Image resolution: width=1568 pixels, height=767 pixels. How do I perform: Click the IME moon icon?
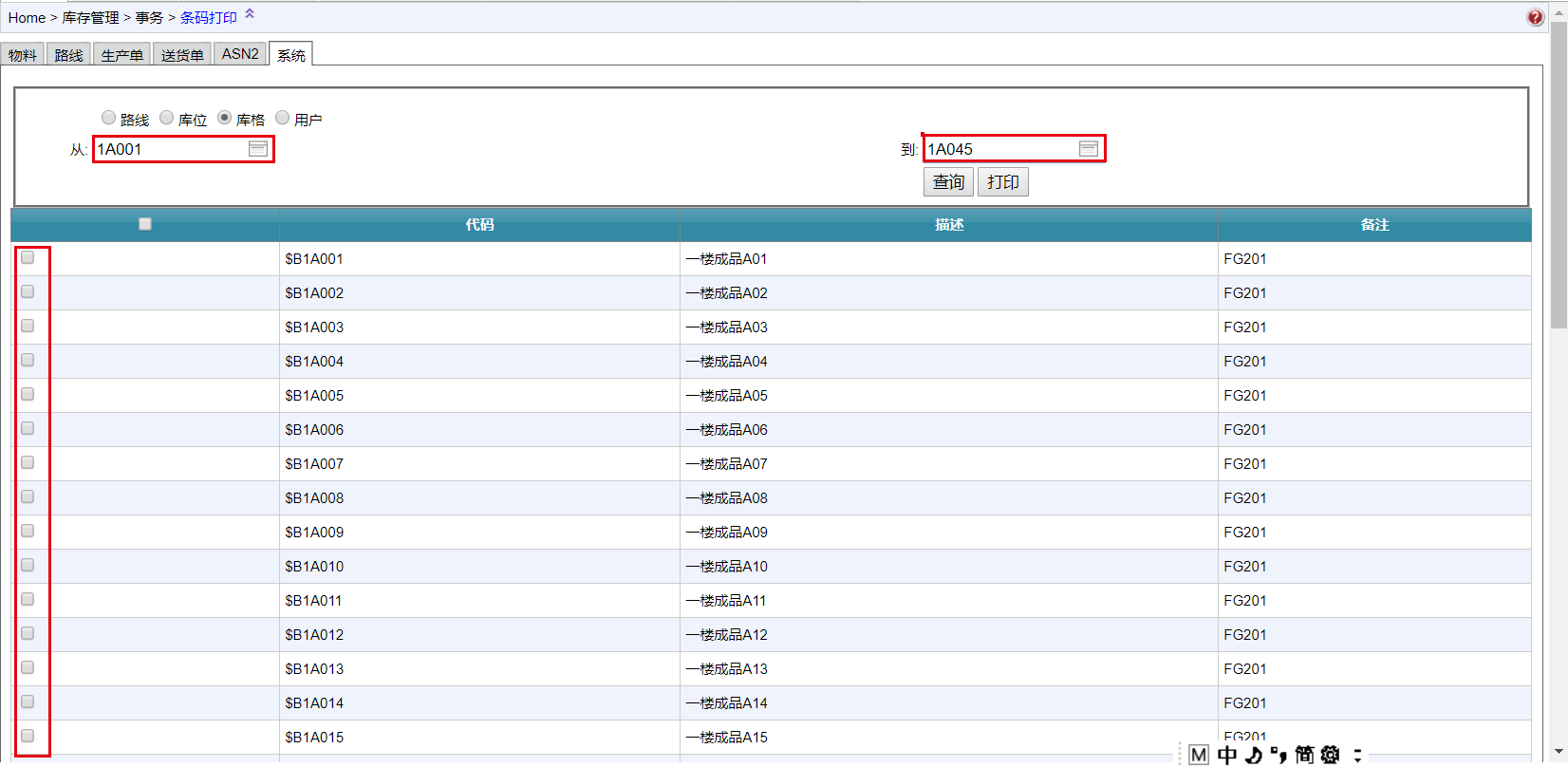(x=1254, y=755)
